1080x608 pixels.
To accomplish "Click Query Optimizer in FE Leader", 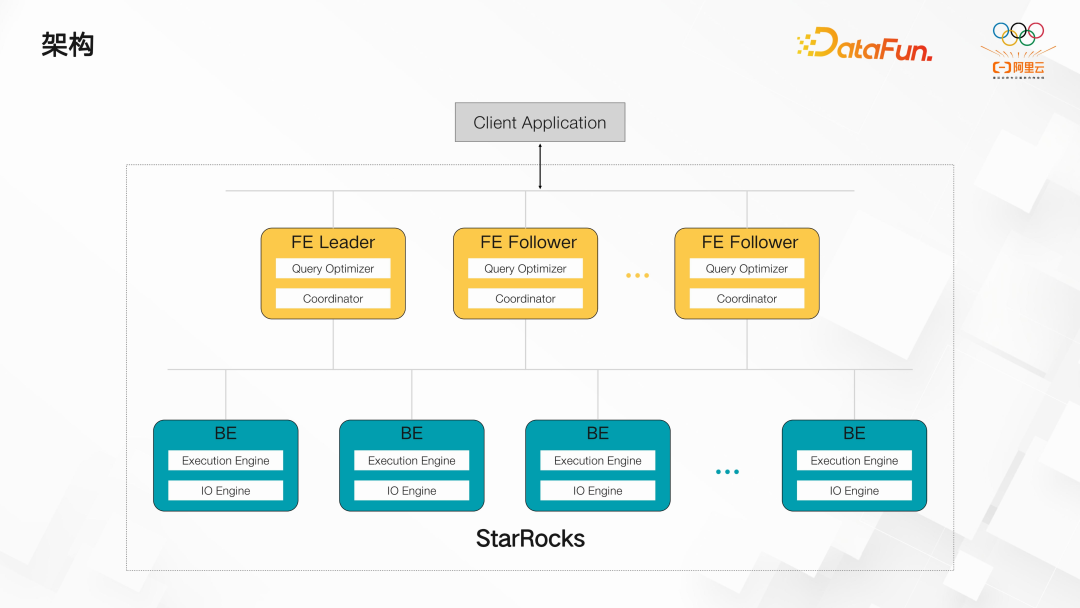I will (x=333, y=269).
